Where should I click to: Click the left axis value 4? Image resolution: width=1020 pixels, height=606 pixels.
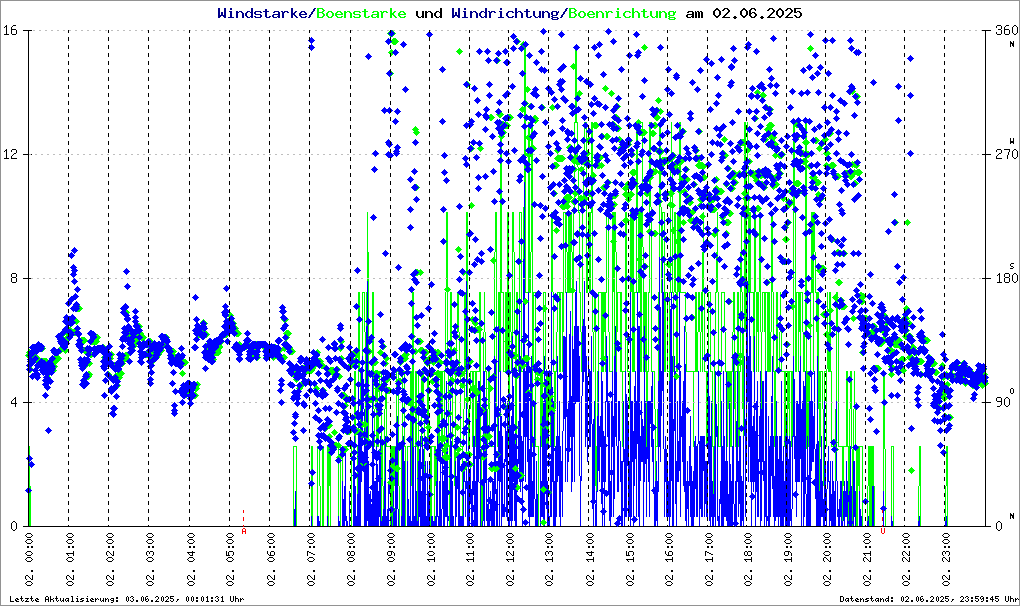(14, 402)
